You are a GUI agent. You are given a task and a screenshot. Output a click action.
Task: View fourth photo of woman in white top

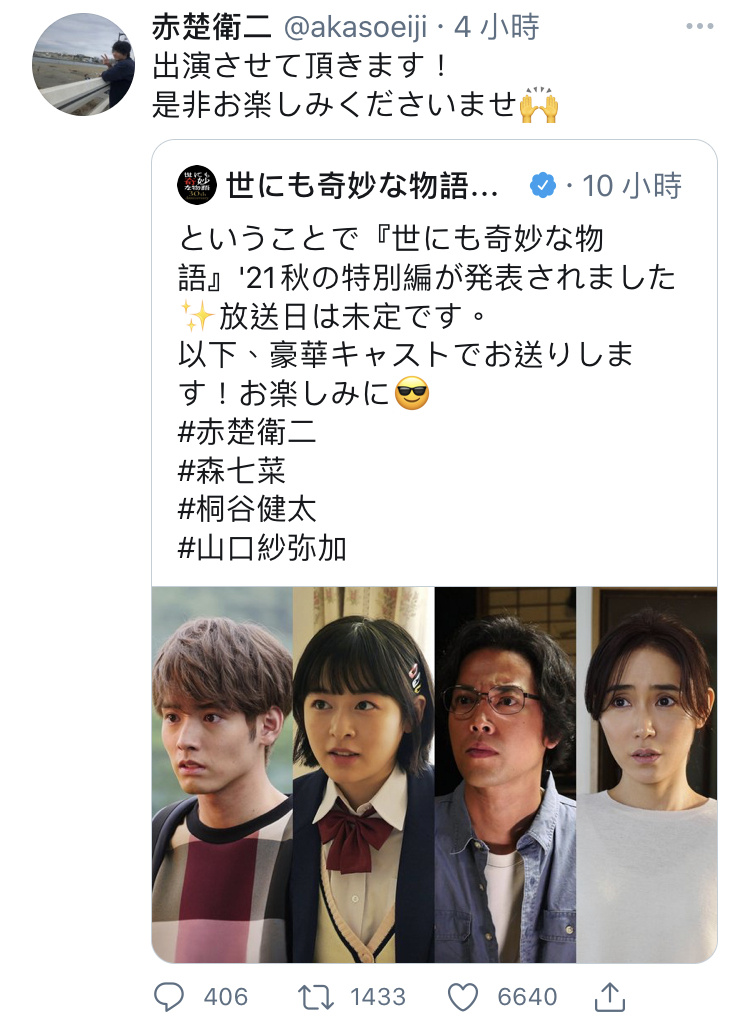(x=647, y=774)
